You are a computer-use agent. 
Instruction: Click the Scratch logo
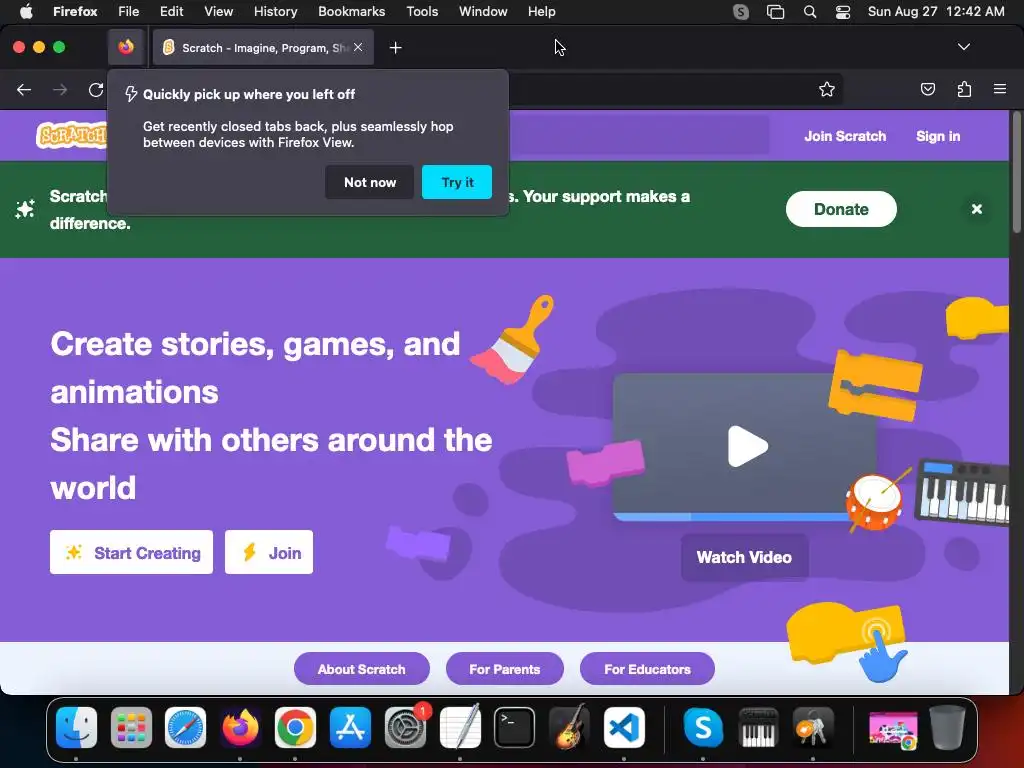72,135
